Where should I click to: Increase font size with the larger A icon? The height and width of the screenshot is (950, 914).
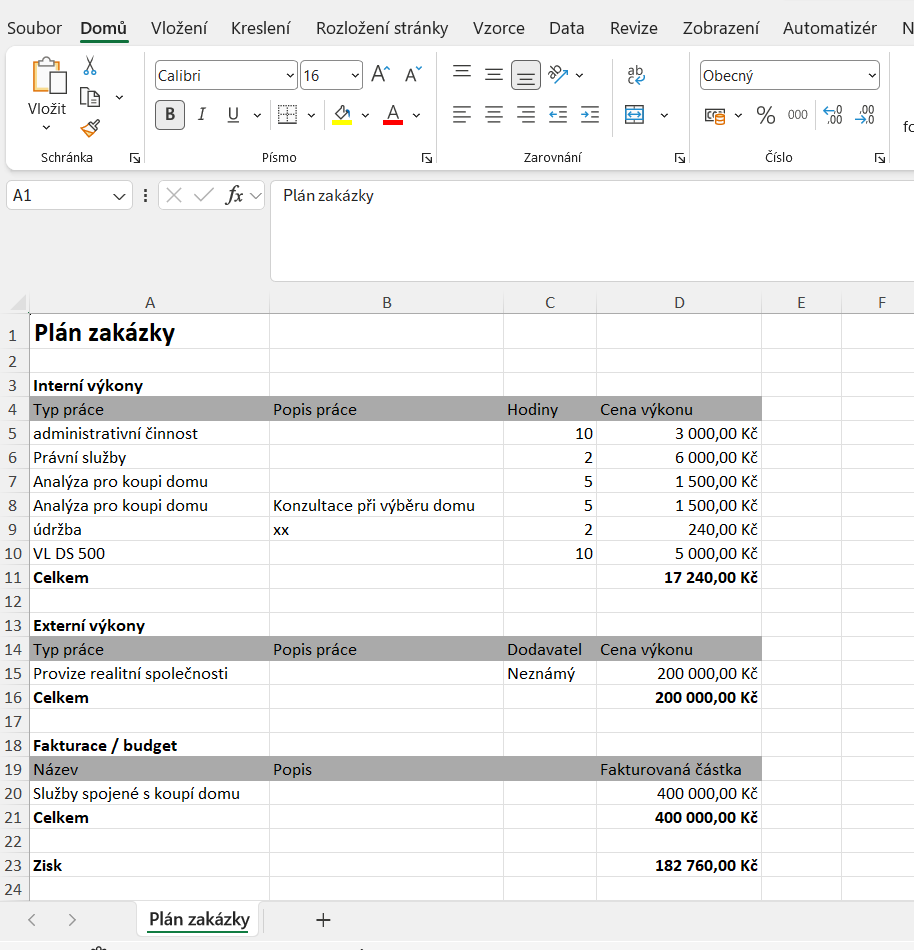pos(380,75)
